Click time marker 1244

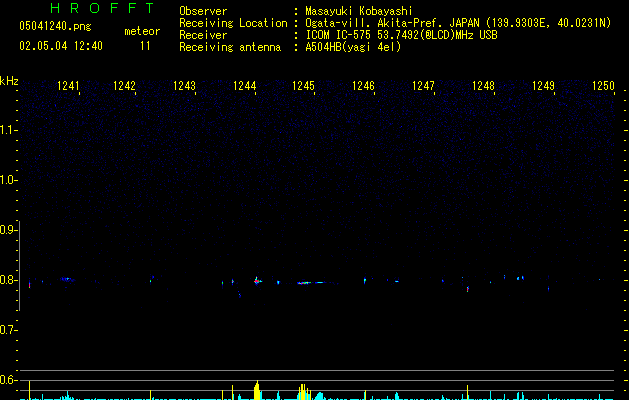[244, 86]
